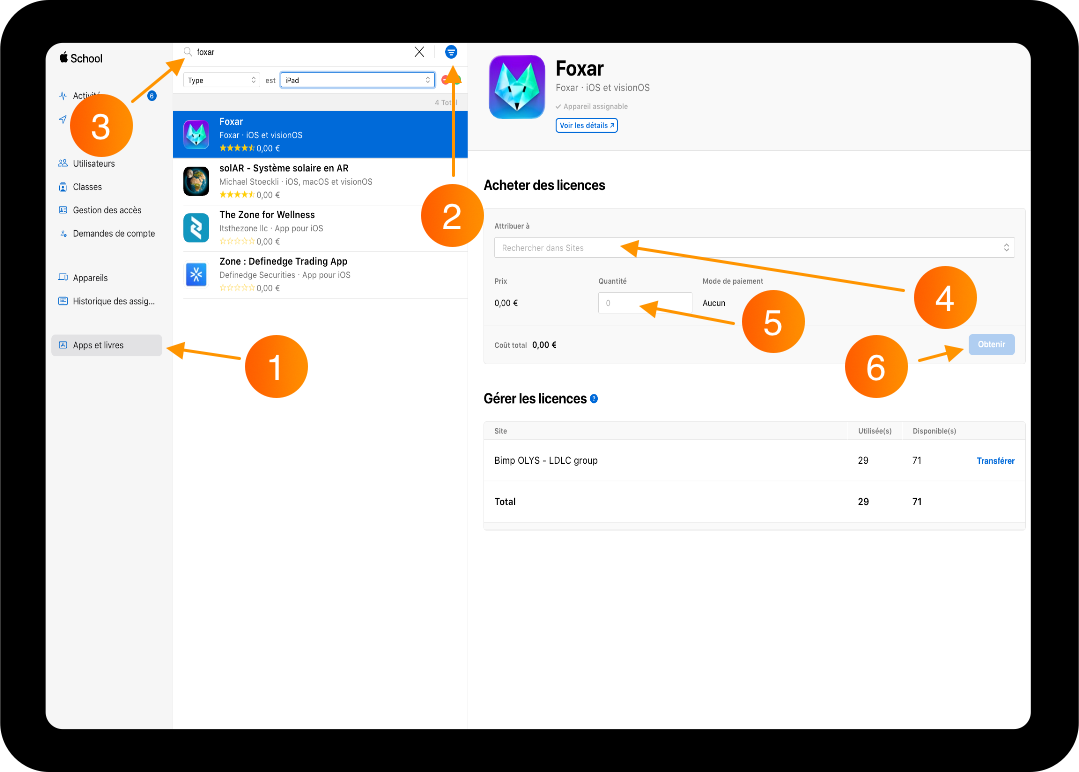Click the info icon next to Gérer les licences

click(x=594, y=398)
